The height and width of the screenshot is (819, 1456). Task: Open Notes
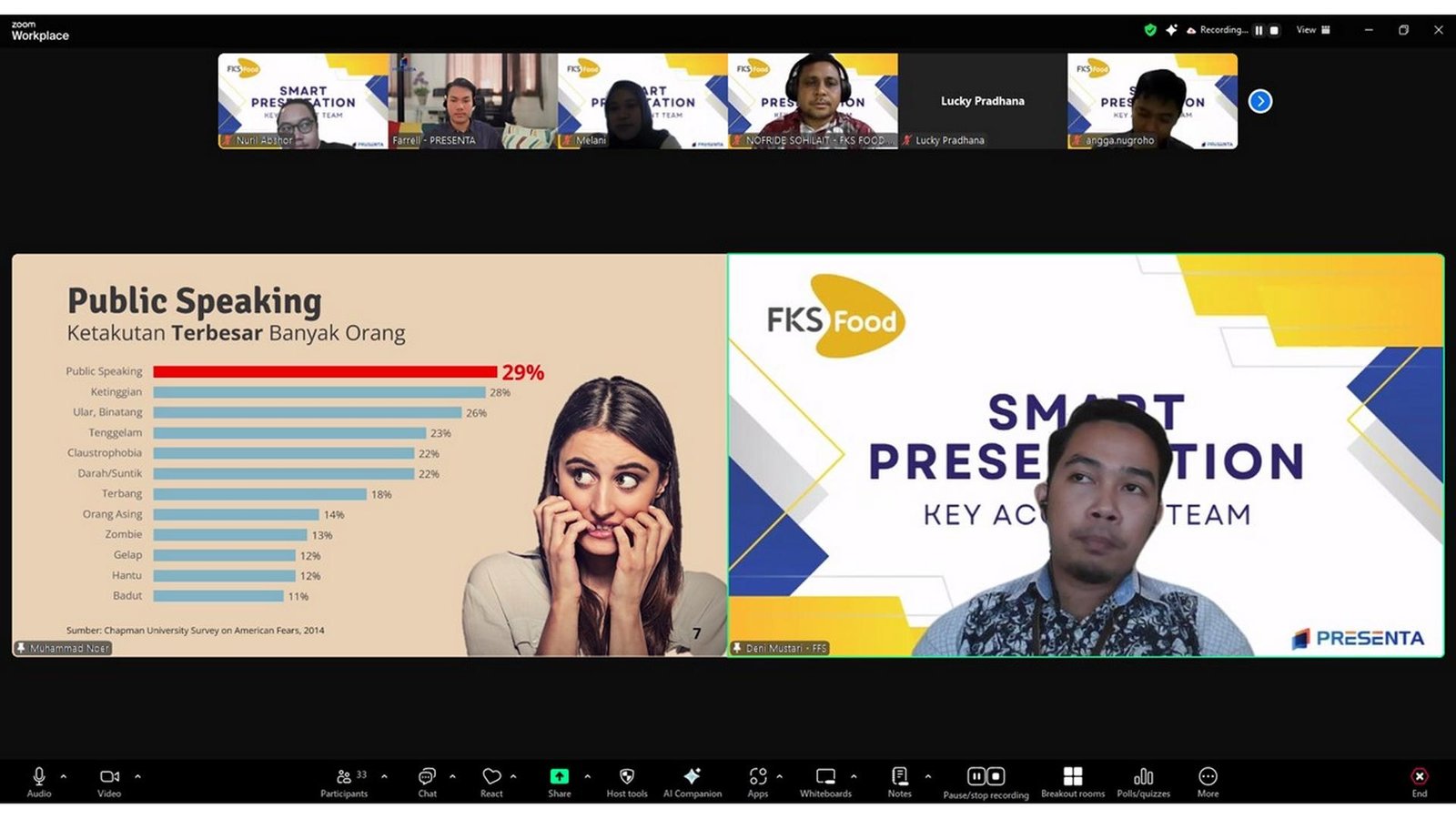(x=899, y=782)
